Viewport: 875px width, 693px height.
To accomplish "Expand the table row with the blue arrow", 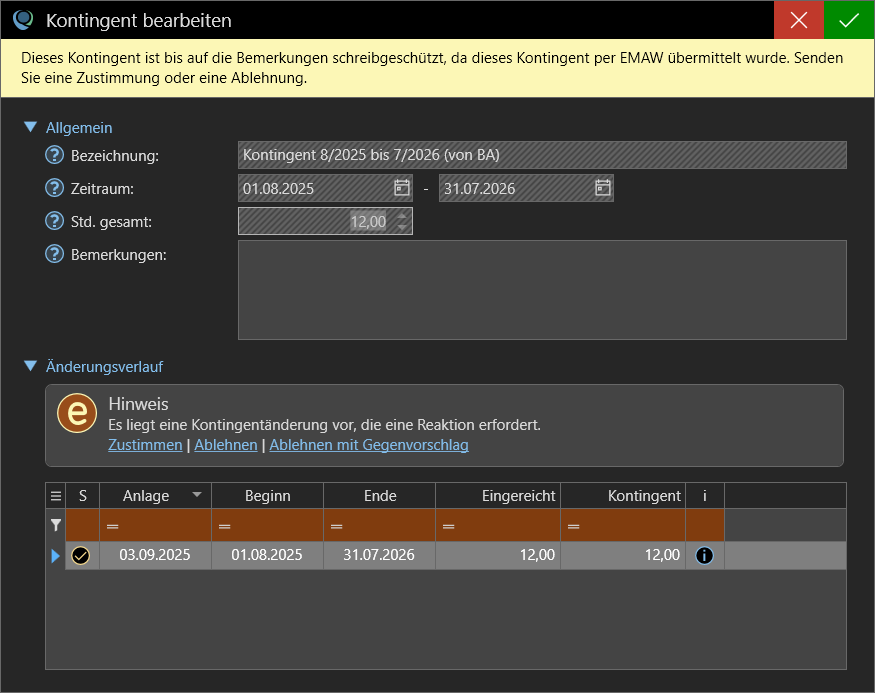I will pos(55,556).
